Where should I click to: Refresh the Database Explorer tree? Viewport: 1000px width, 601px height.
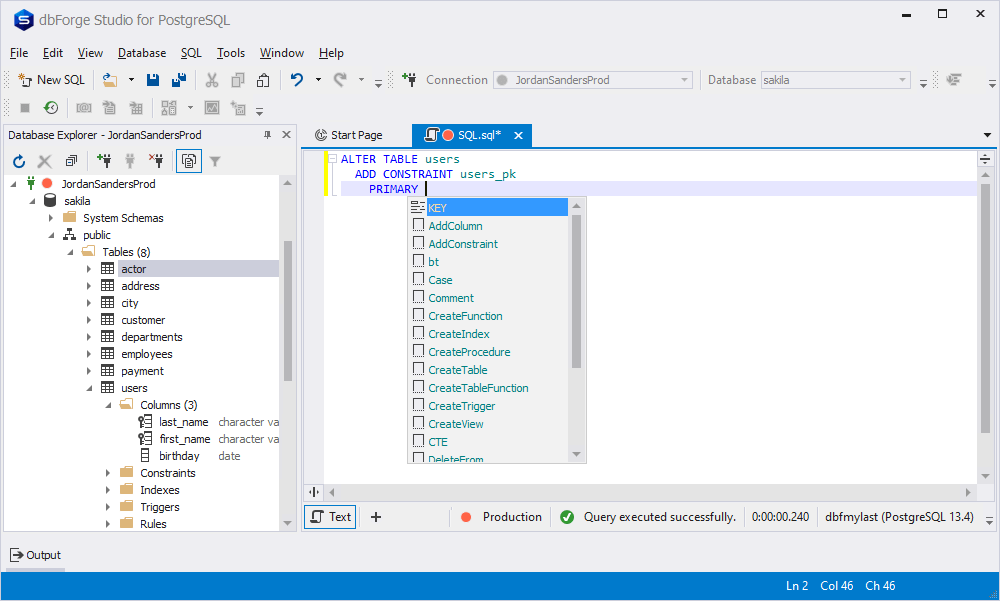(x=18, y=160)
